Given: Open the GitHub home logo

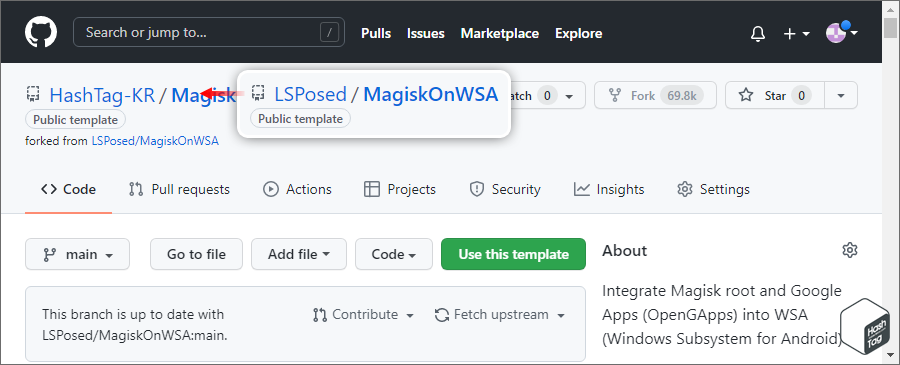Looking at the screenshot, I should click(x=41, y=32).
